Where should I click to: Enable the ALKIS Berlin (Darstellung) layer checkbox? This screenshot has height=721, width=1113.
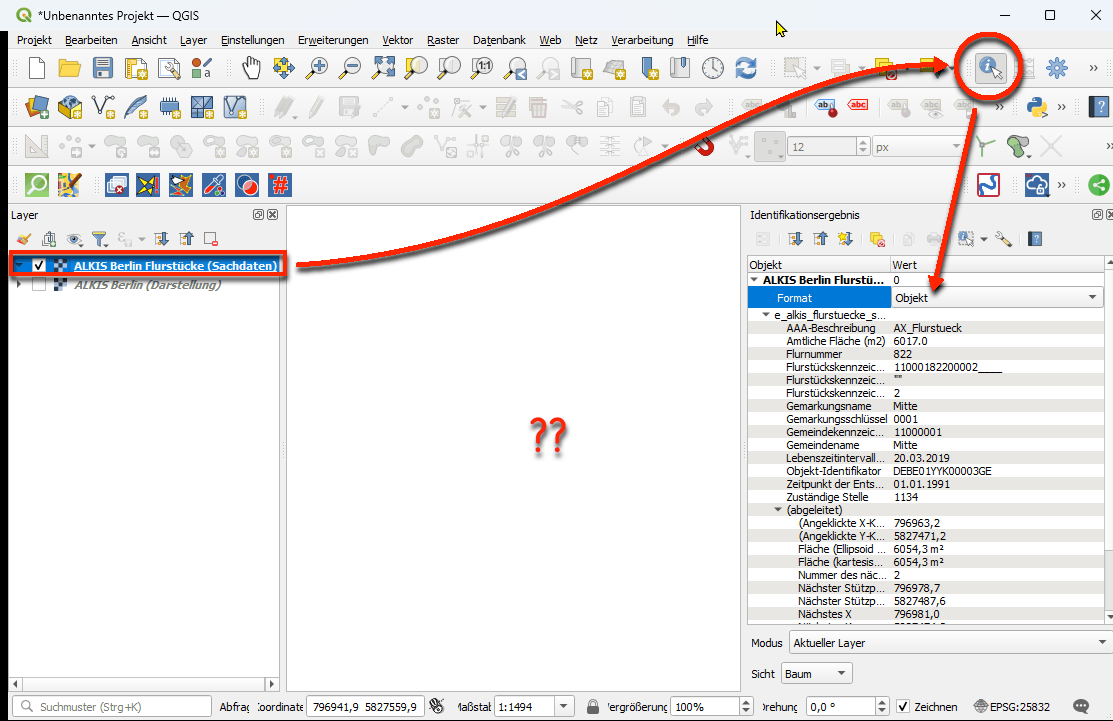[x=40, y=285]
